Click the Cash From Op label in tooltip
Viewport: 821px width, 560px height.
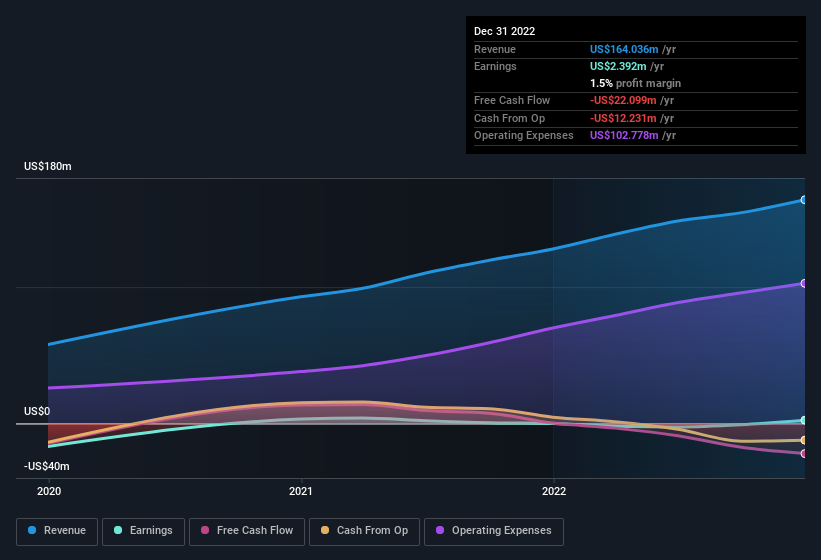click(509, 118)
